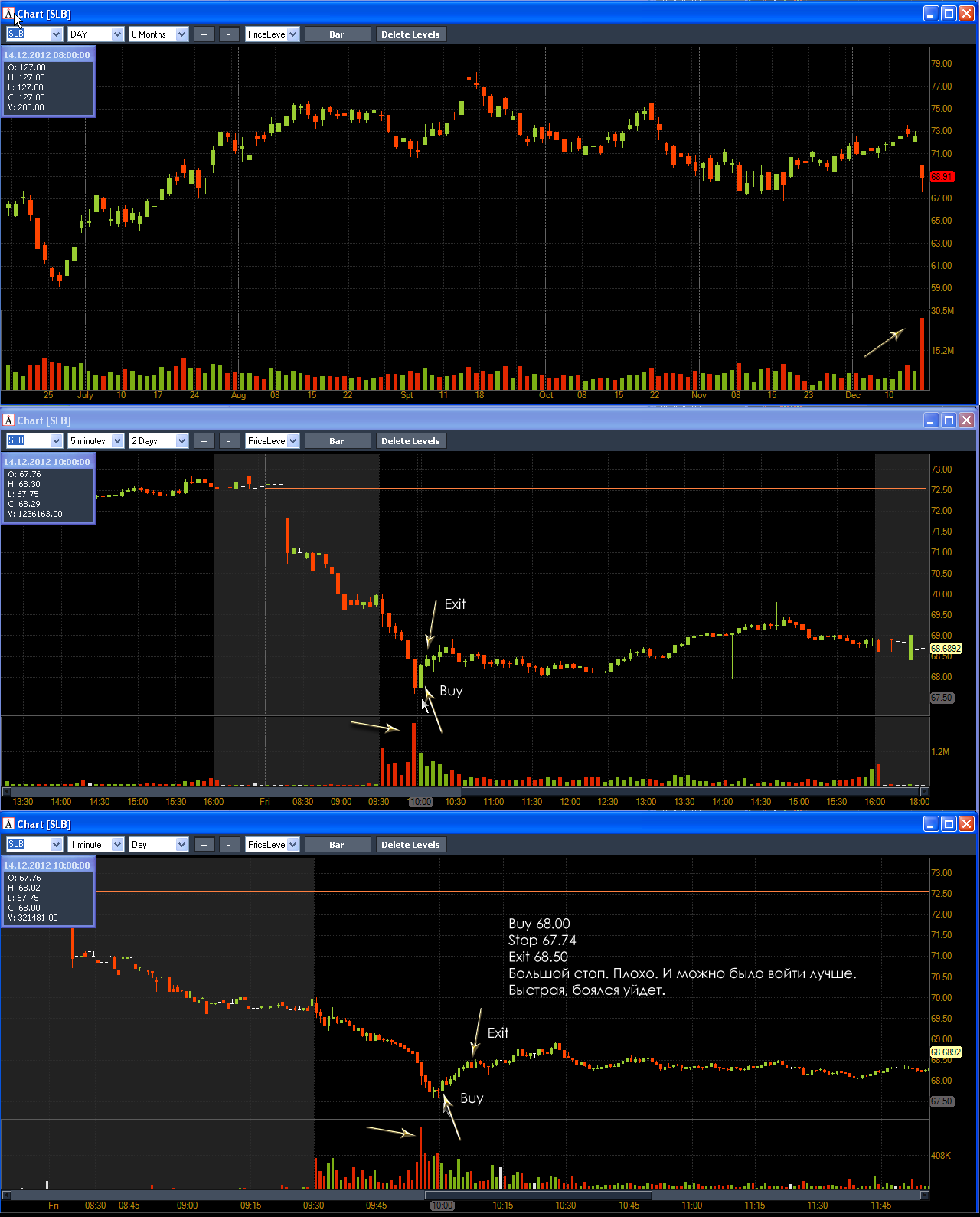This screenshot has width=980, height=1217.
Task: Click 68.6892 price label on 1 minute chart
Action: pyautogui.click(x=946, y=1052)
